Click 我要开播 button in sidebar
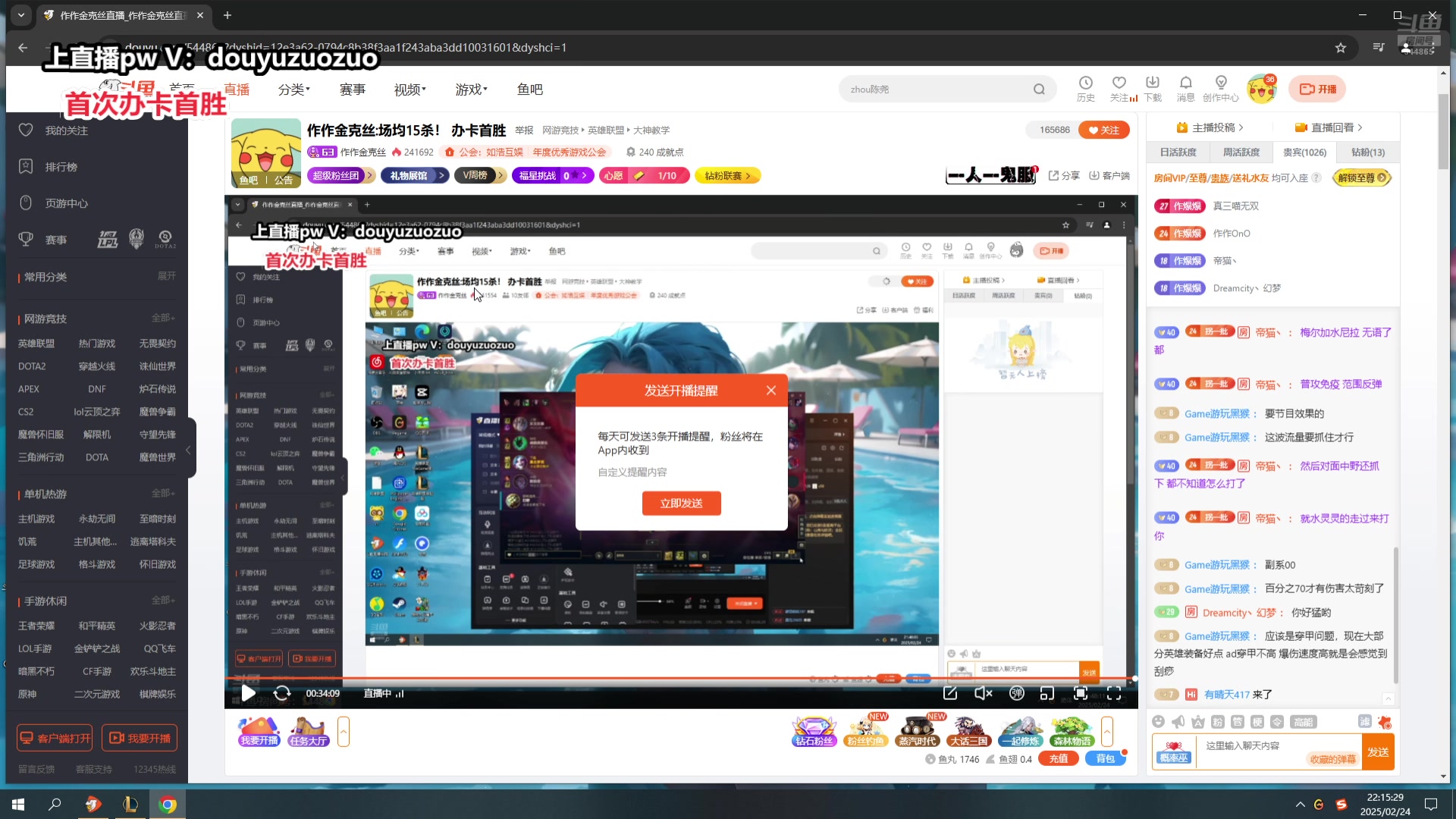This screenshot has width=1456, height=819. (140, 738)
